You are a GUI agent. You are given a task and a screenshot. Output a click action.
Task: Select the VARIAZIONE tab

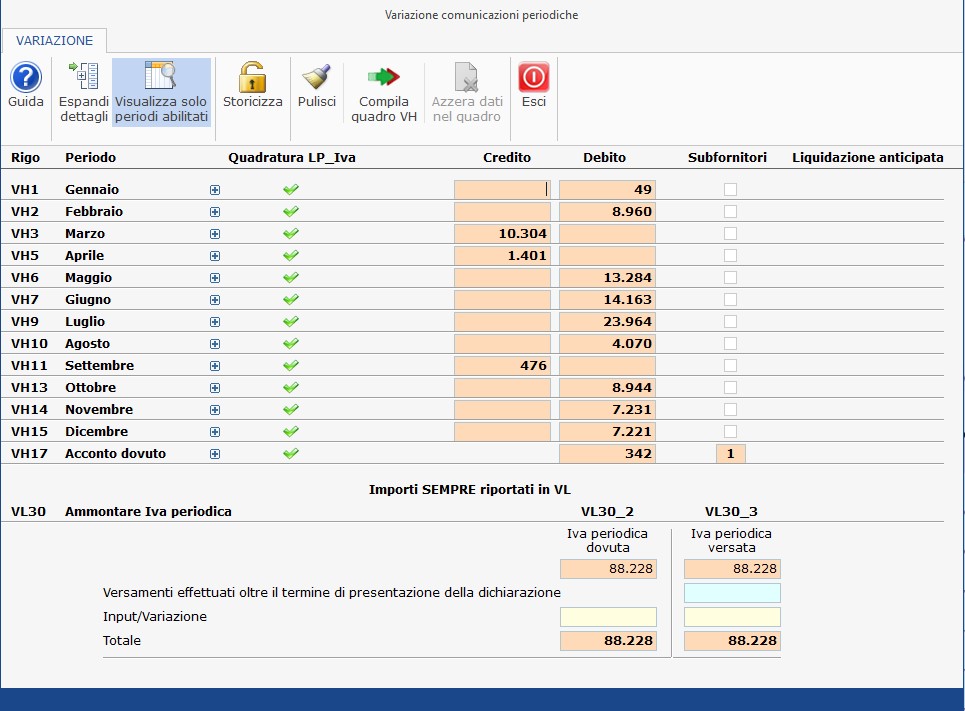[x=55, y=41]
